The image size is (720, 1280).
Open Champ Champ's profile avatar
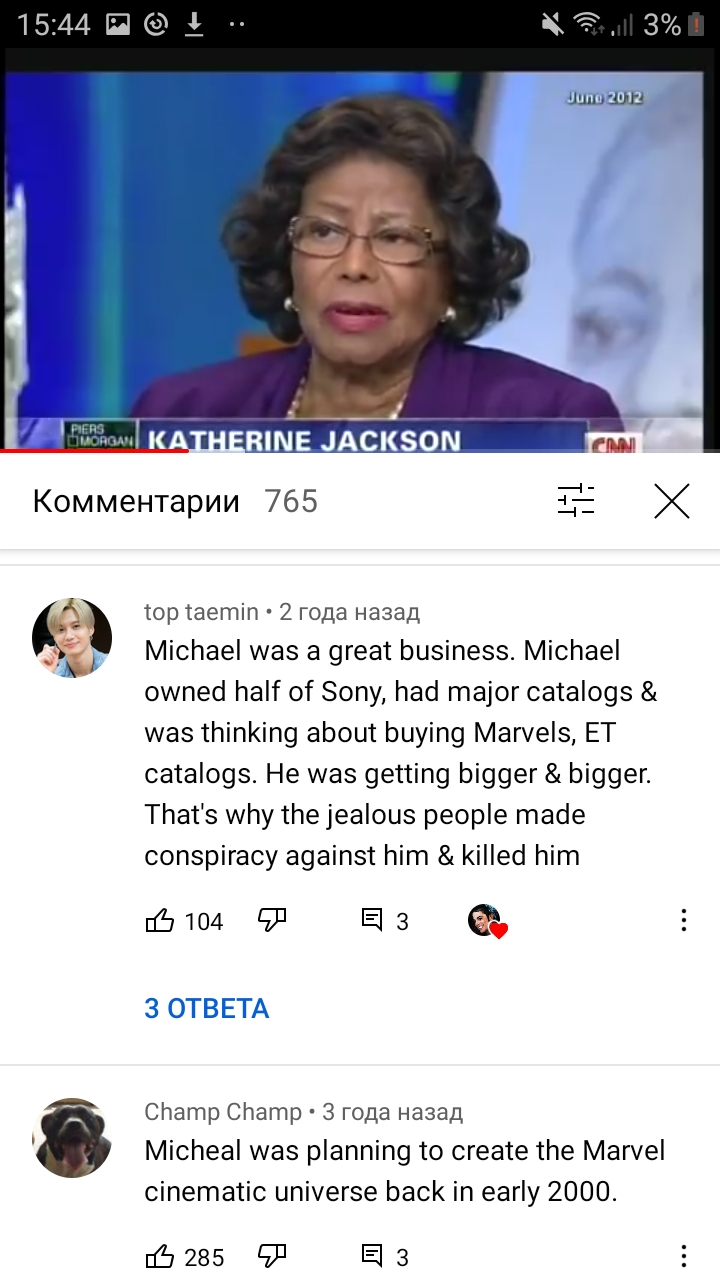[x=72, y=1138]
